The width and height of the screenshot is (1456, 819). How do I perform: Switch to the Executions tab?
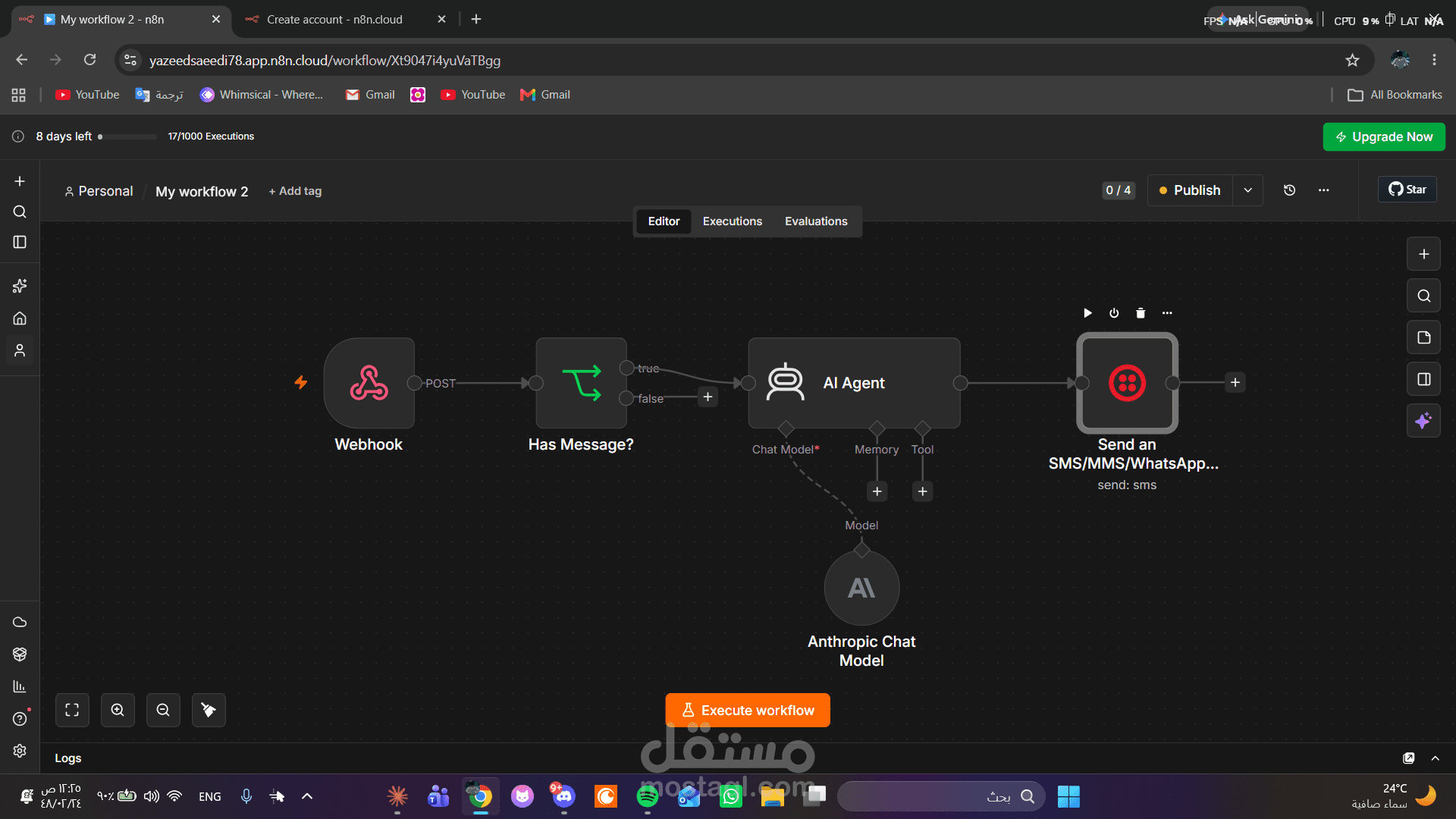coord(732,221)
